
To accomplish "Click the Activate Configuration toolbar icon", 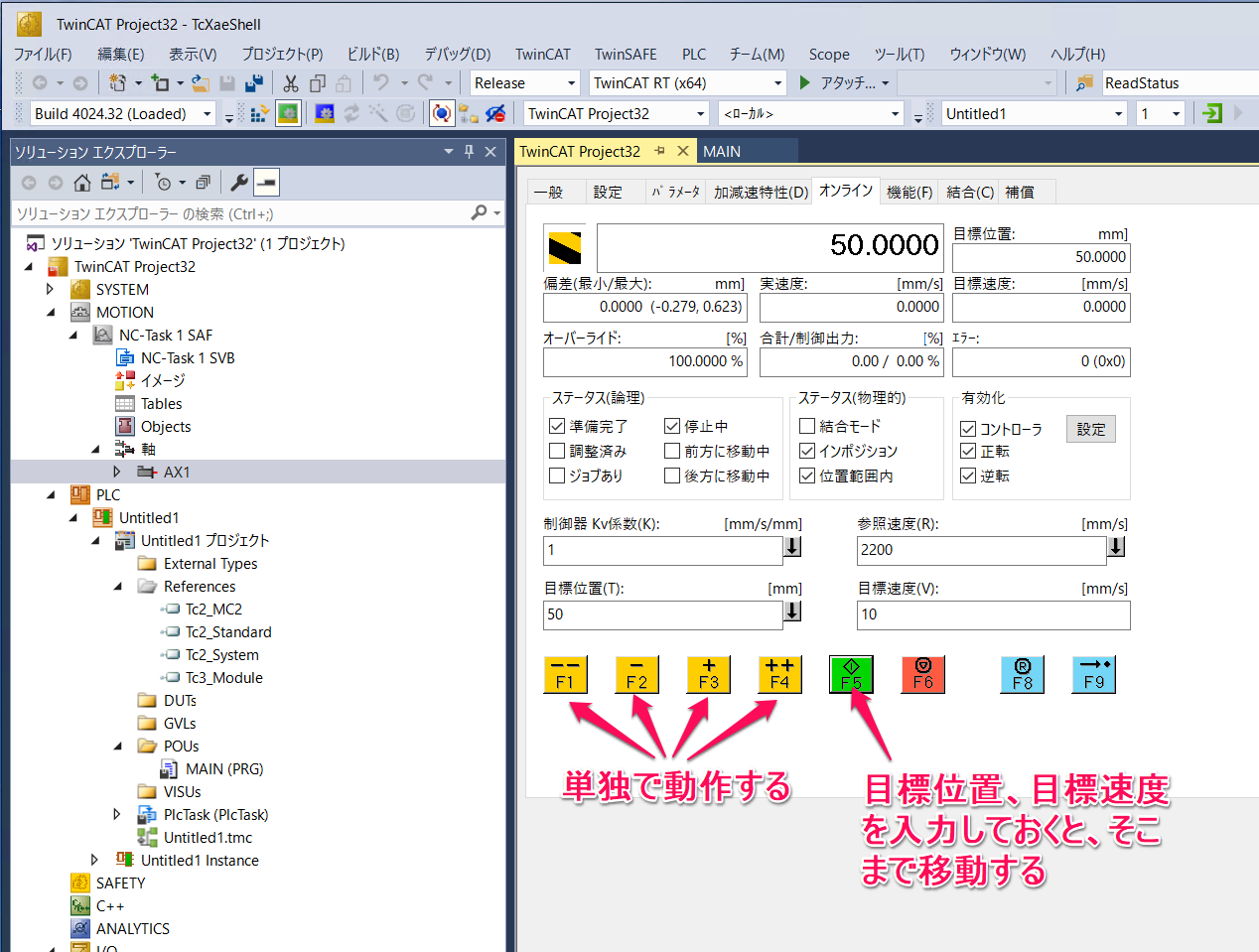I will pos(259,114).
